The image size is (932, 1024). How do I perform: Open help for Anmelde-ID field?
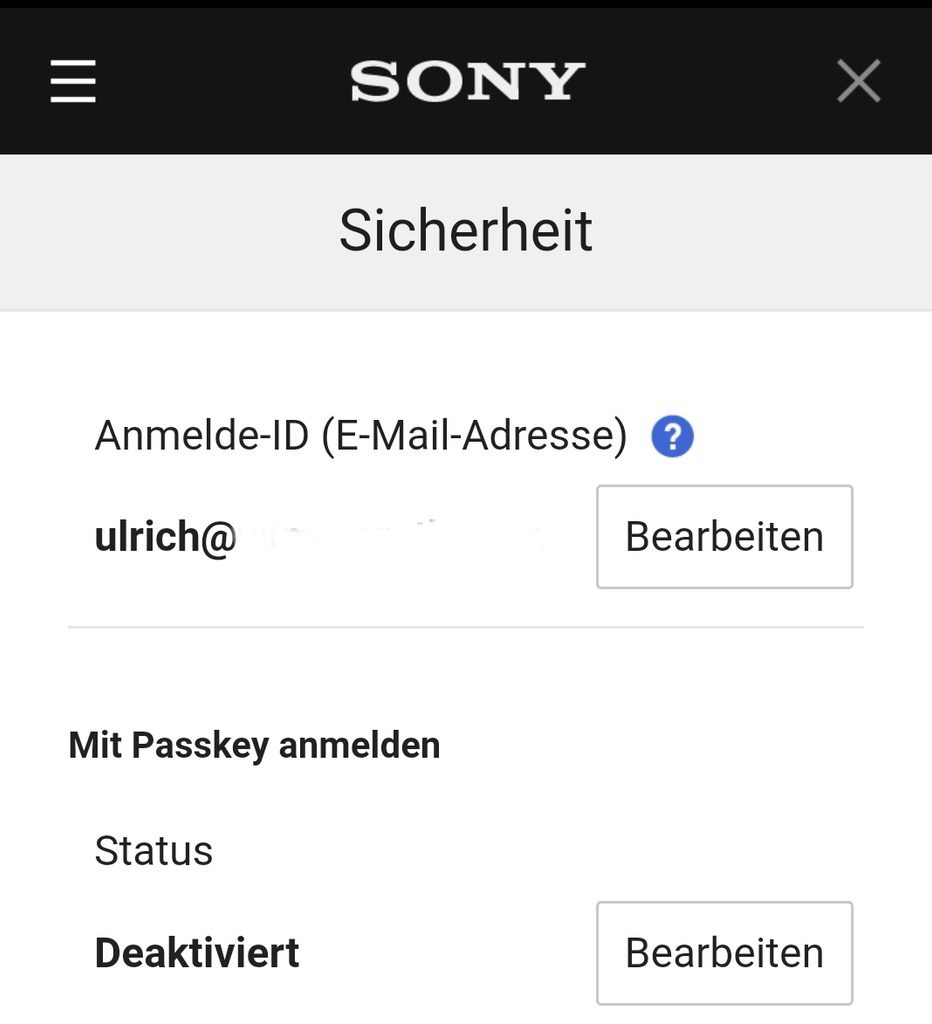tap(672, 437)
